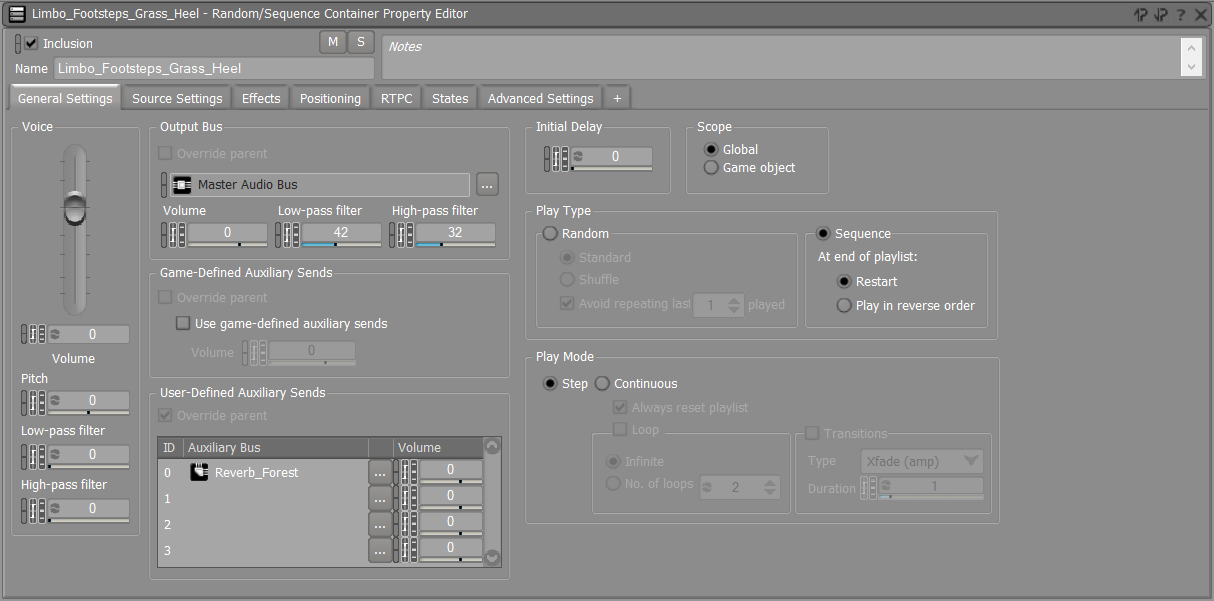
Task: Add a tab with the plus button
Action: (617, 98)
